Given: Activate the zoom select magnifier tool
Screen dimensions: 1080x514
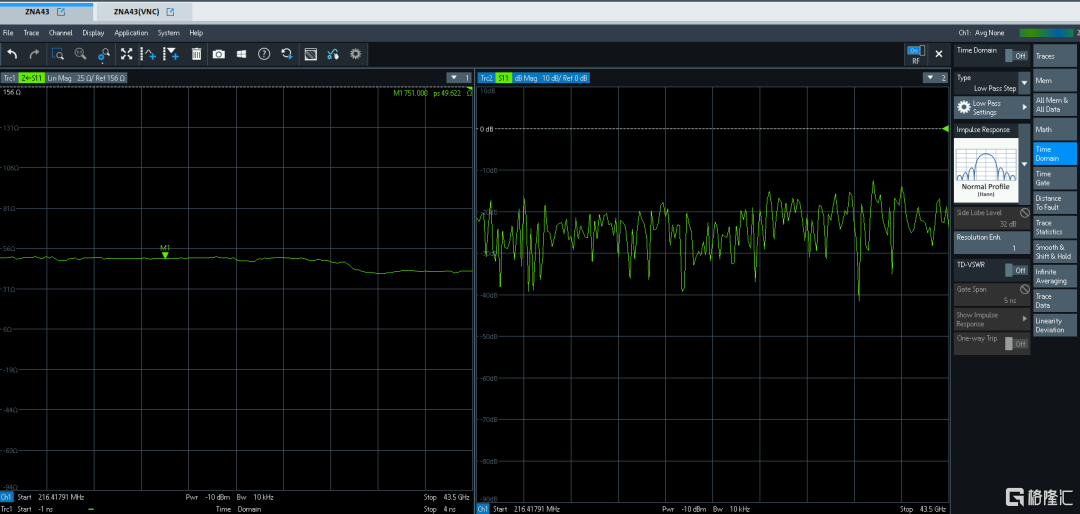Looking at the screenshot, I should point(58,54).
